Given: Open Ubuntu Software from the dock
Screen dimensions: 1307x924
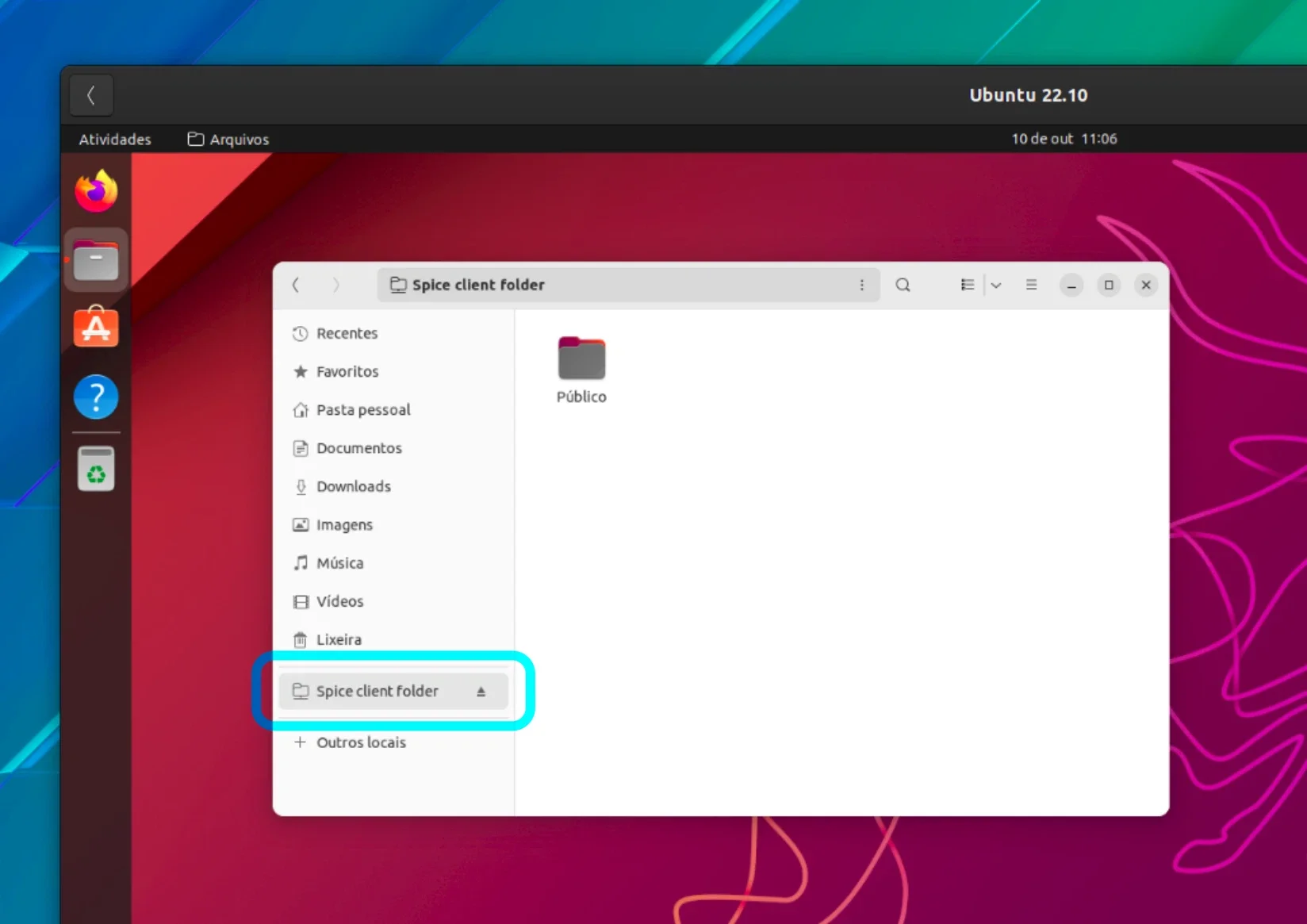Looking at the screenshot, I should tap(96, 327).
